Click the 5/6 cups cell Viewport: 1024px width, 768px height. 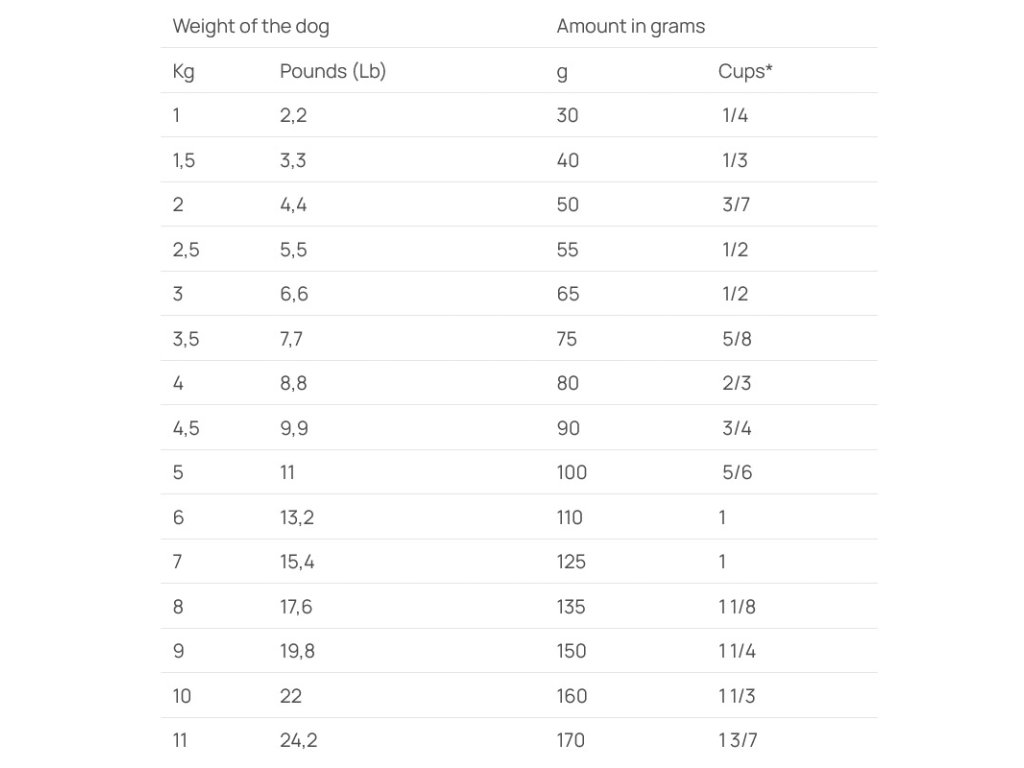click(736, 472)
